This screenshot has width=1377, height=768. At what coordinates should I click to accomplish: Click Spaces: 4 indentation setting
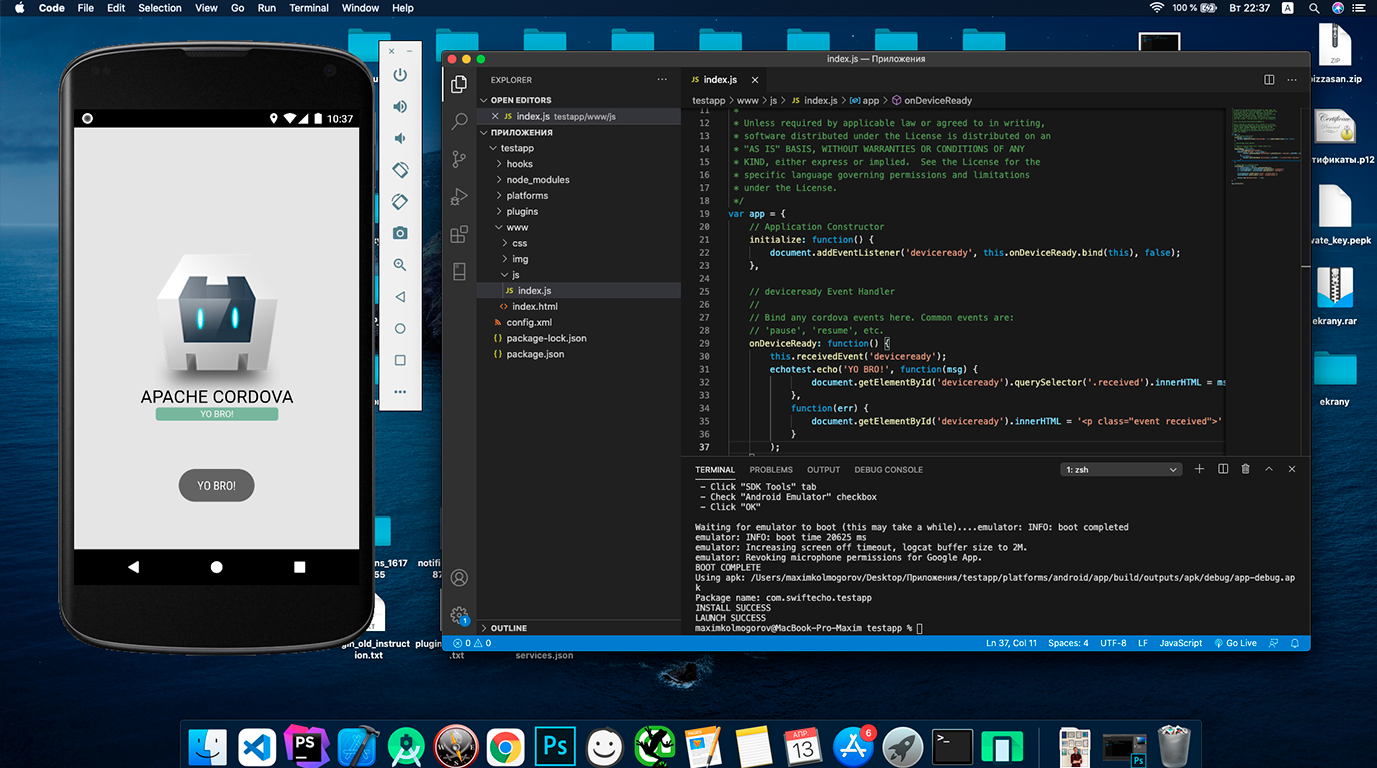pos(1068,643)
